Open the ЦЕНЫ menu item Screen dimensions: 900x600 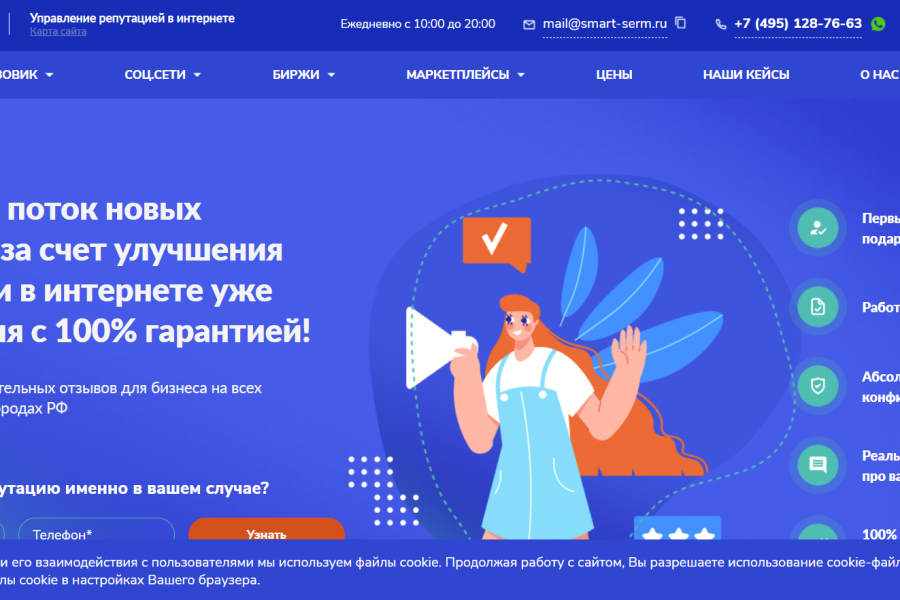tap(614, 75)
